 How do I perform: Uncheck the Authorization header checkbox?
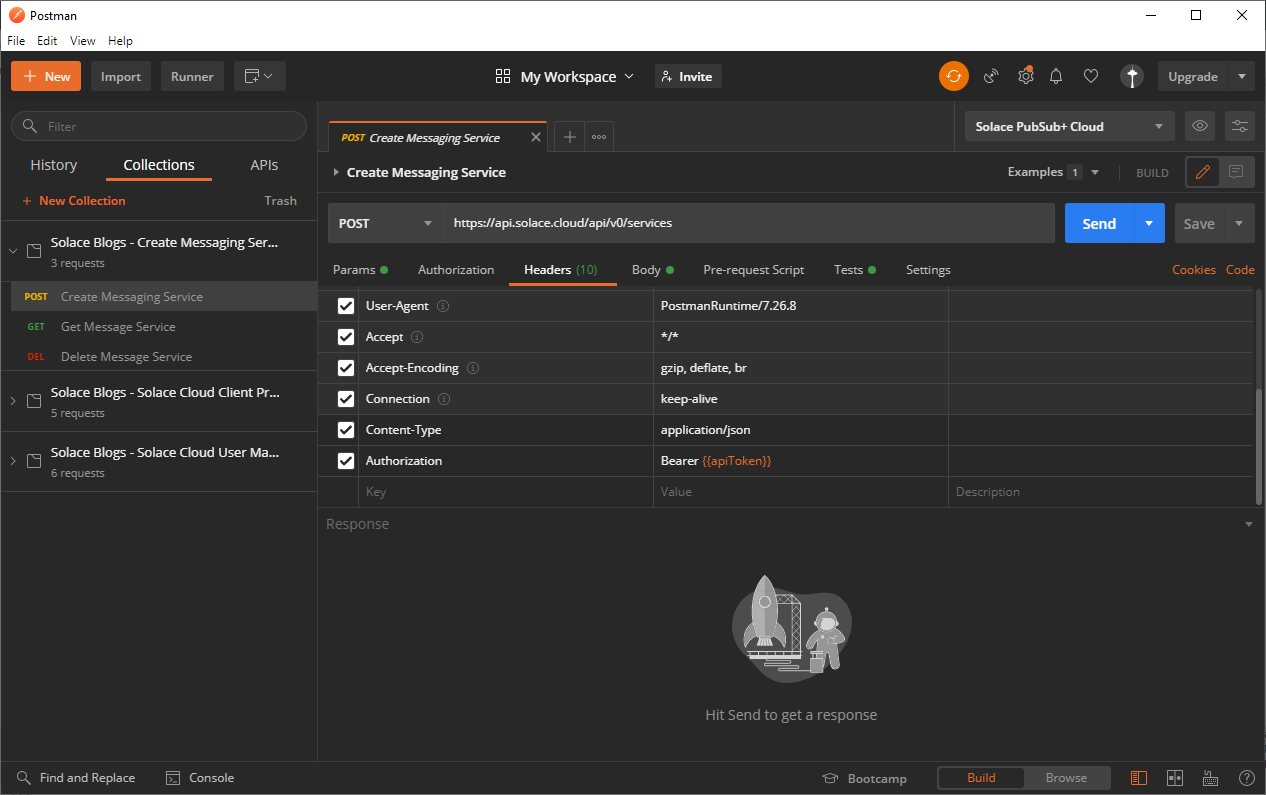point(346,461)
